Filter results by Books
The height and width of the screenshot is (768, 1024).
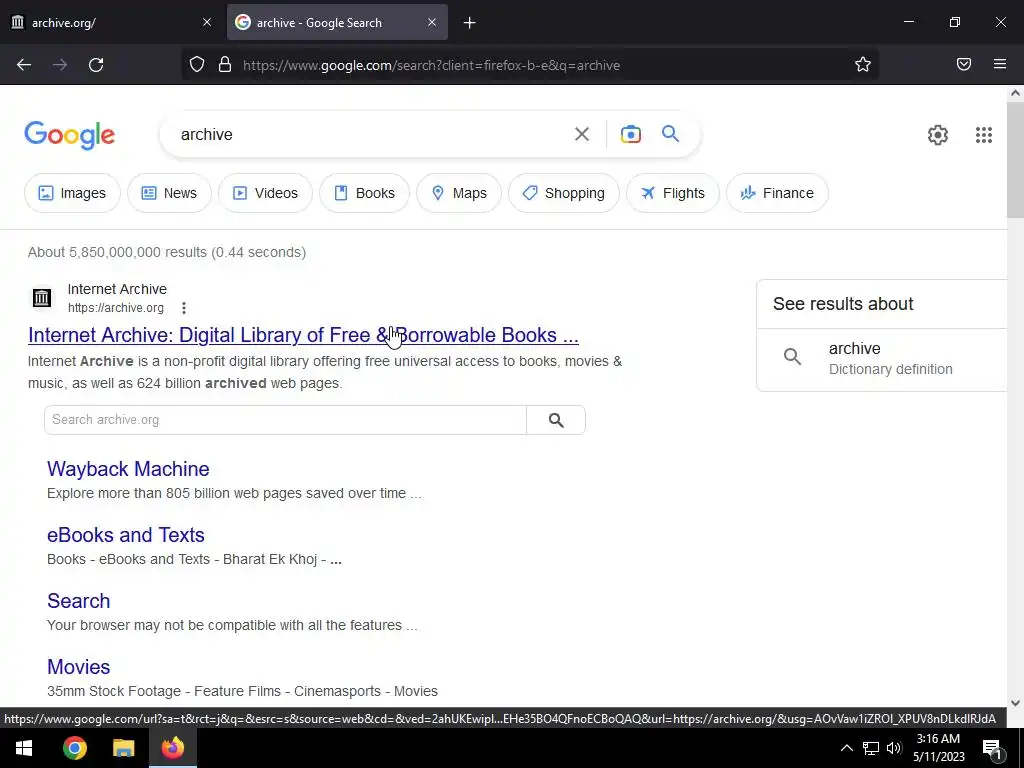(x=364, y=193)
